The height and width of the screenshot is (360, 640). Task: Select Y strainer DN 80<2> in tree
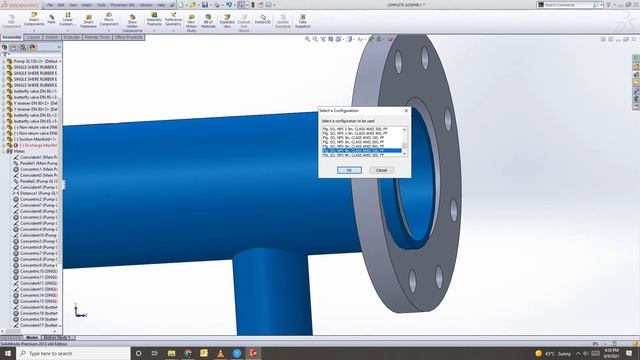(x=36, y=103)
